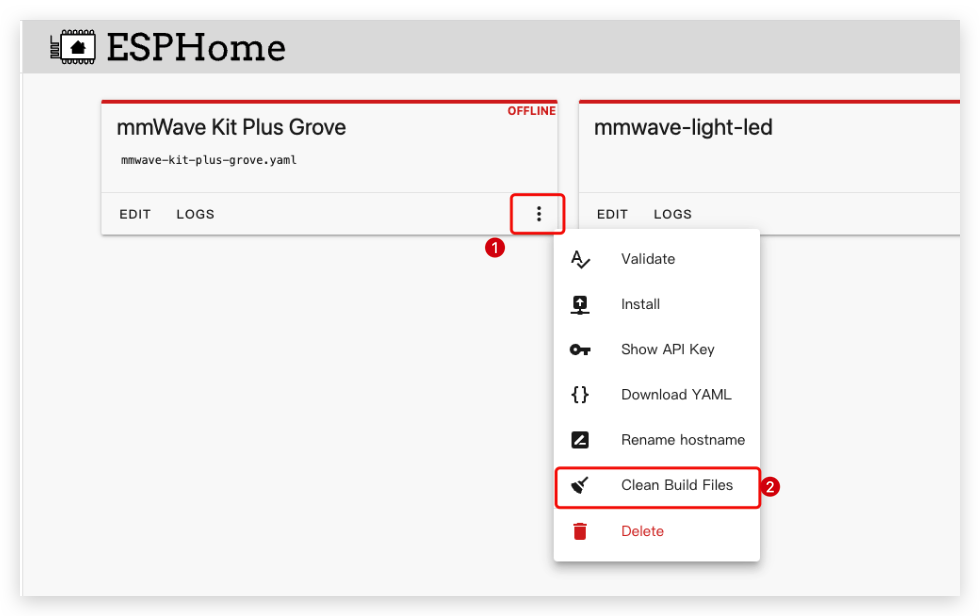Click the ESPHome chip logo icon
Screen dimensions: 980x616
coord(72,47)
